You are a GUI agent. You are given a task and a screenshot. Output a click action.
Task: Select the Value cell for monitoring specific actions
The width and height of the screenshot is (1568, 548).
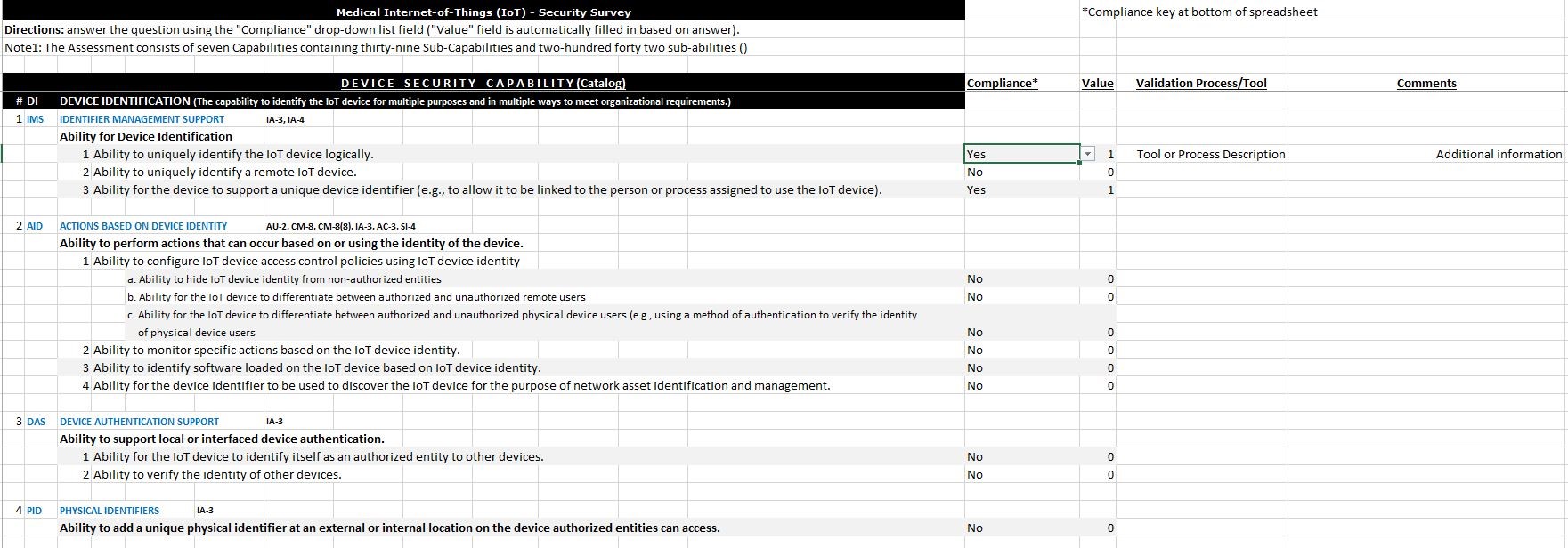[x=1098, y=351]
